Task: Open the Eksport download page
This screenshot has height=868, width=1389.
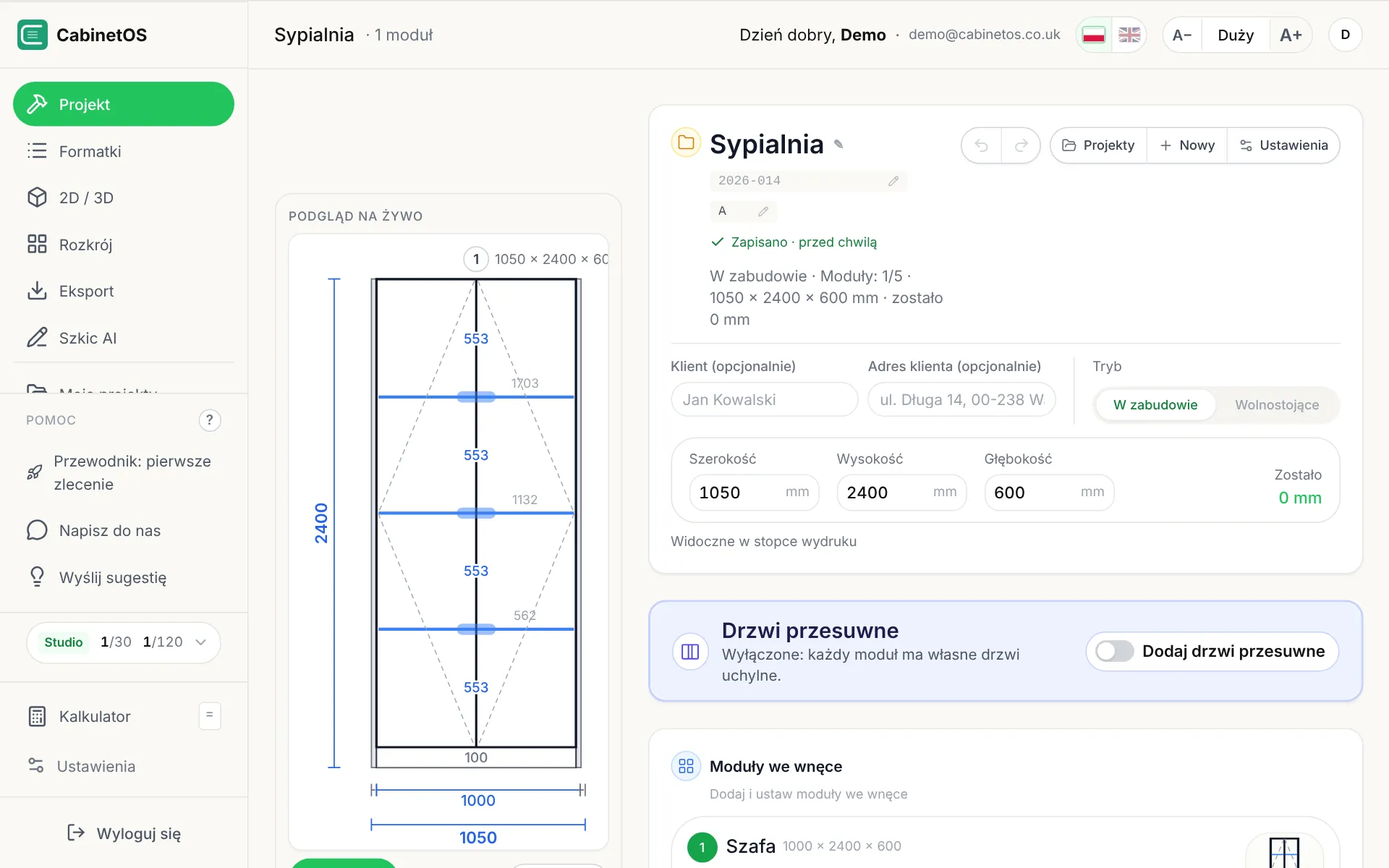Action: click(x=124, y=291)
